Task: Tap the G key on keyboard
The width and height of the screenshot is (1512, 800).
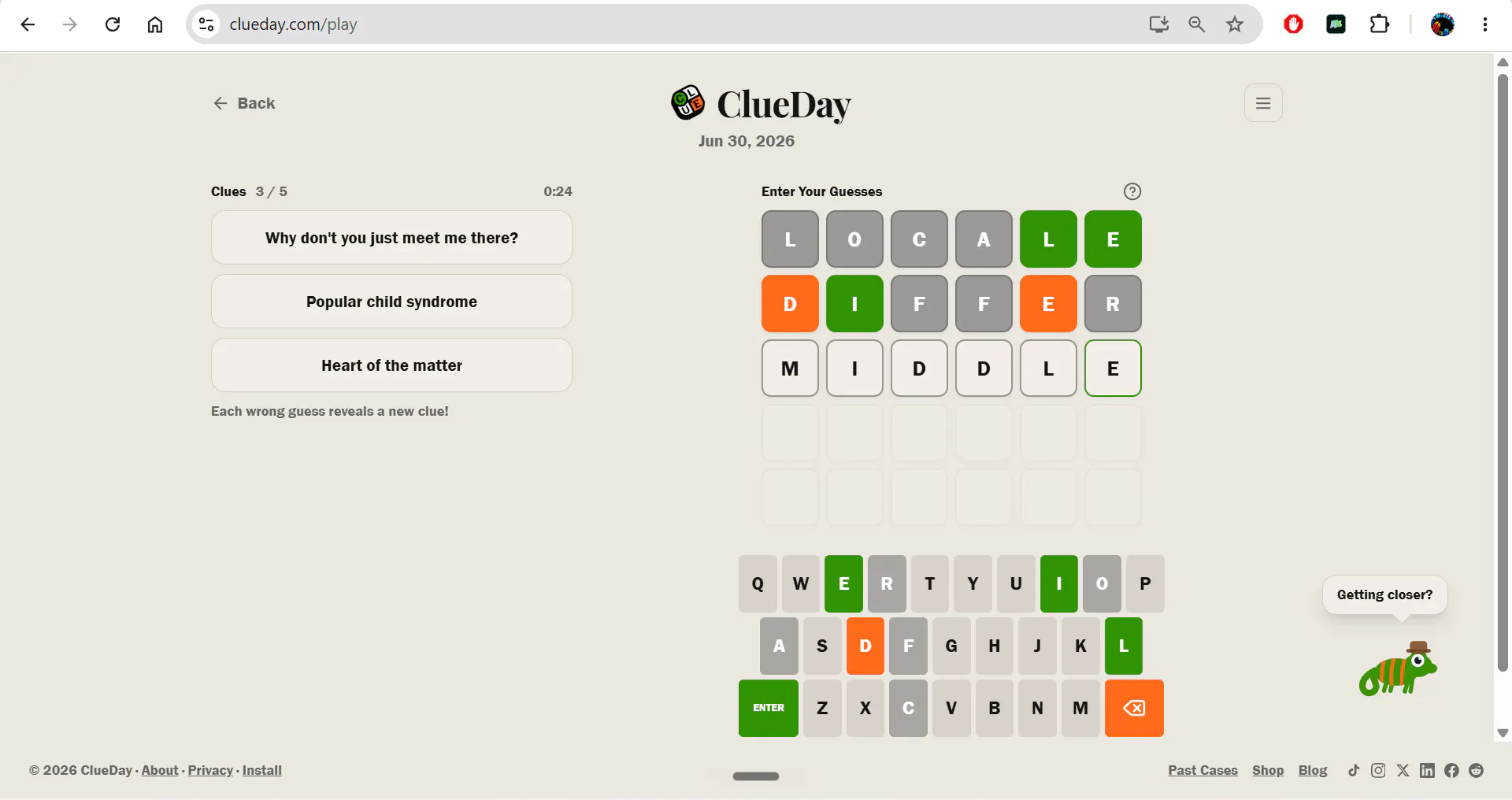Action: click(951, 646)
